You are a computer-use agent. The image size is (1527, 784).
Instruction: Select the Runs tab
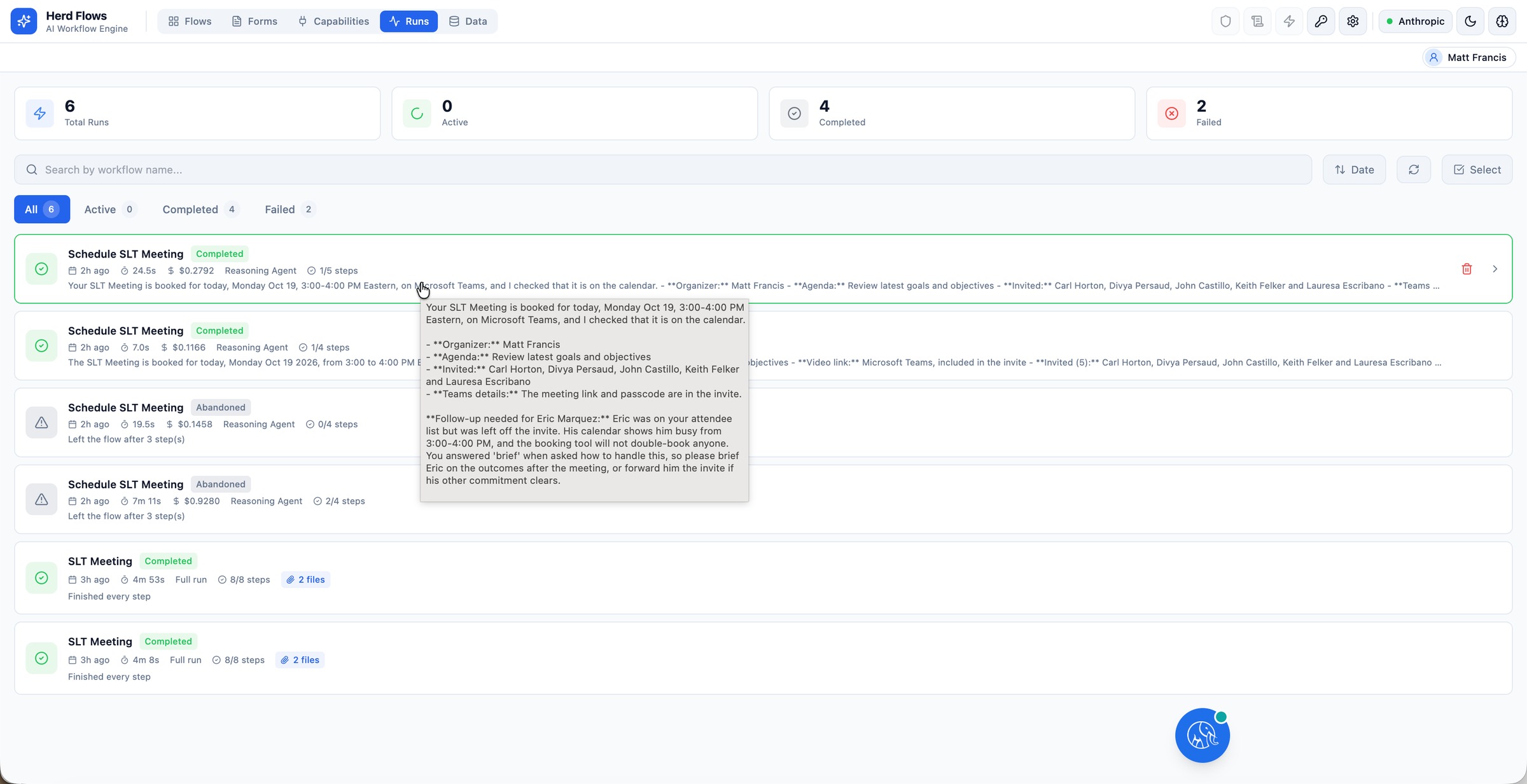coord(408,21)
